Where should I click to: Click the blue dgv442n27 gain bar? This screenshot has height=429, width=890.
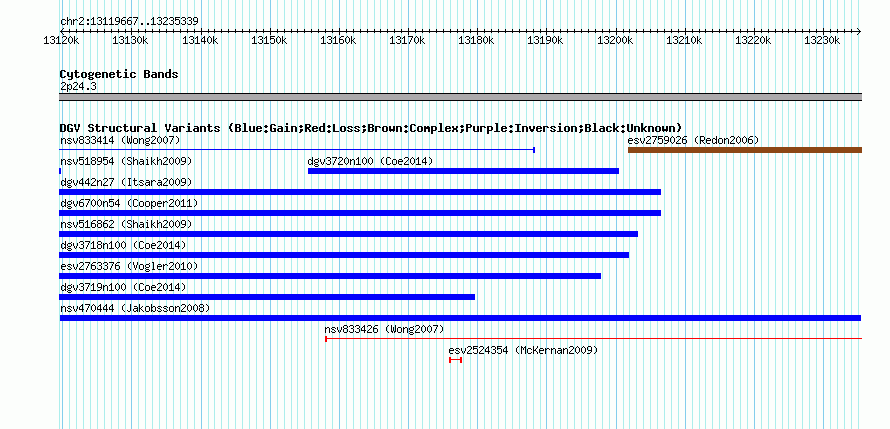pyautogui.click(x=360, y=192)
